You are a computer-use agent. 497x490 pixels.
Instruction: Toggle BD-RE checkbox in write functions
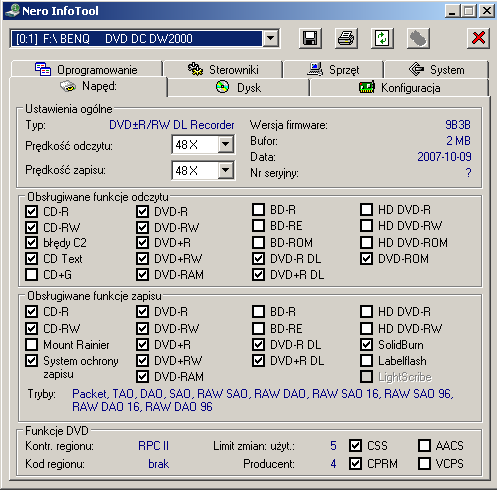click(258, 328)
